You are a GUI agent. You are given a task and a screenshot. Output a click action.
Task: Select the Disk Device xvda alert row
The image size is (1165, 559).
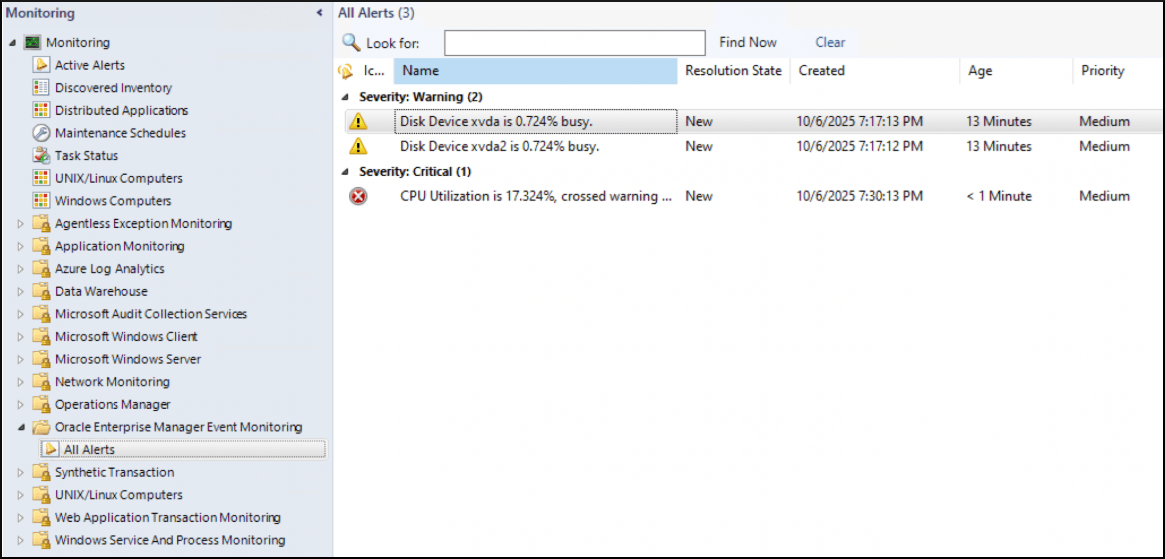coord(754,121)
